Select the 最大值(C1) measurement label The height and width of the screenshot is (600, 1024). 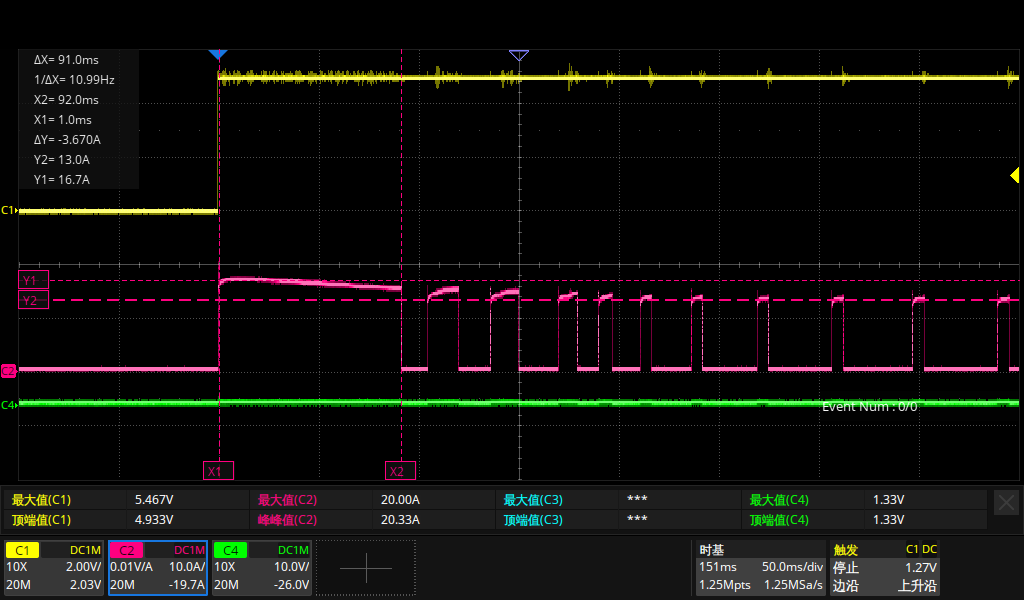pos(41,500)
